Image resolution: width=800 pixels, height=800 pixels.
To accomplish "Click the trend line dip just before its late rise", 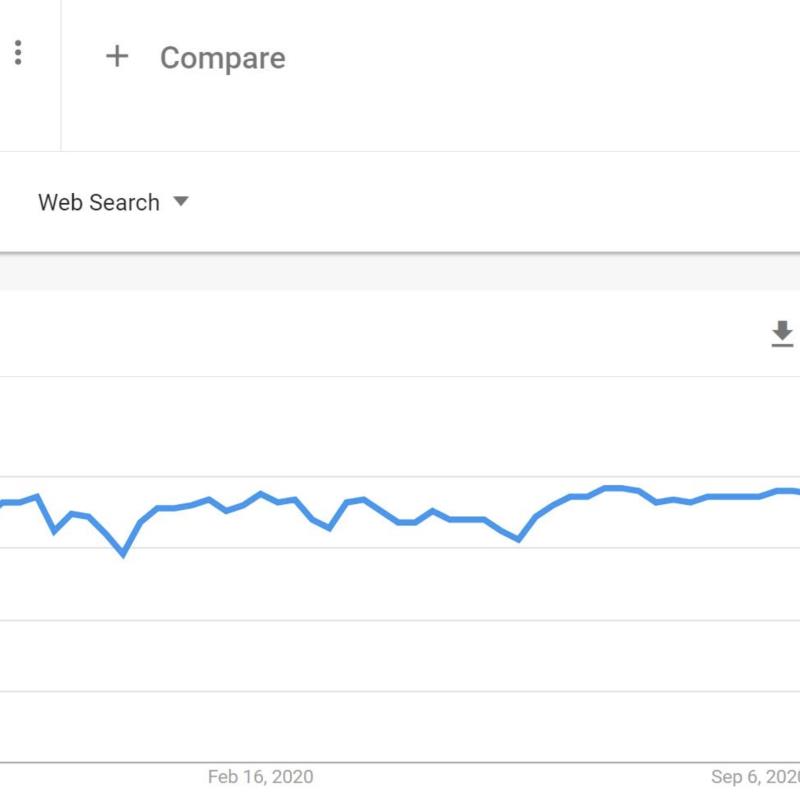I will 518,538.
